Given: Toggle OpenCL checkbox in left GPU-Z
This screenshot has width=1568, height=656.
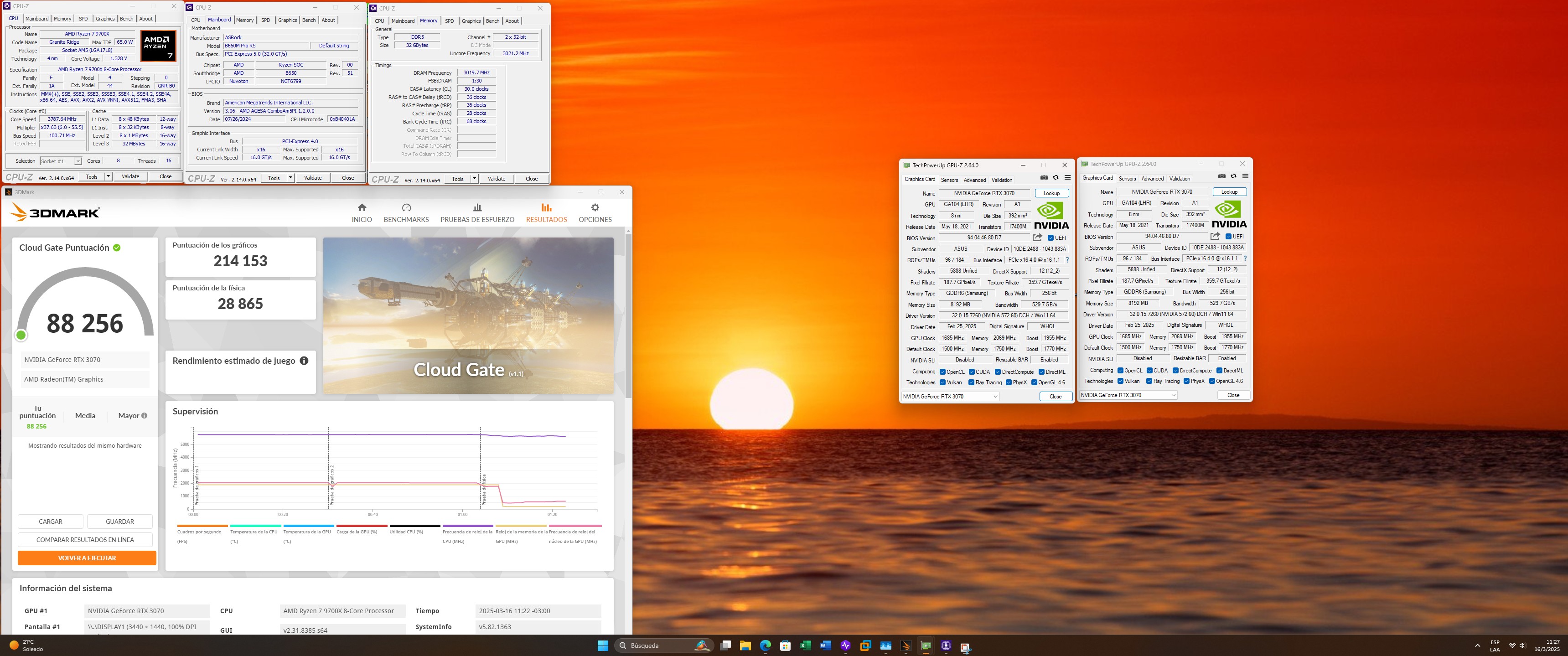Looking at the screenshot, I should (942, 372).
